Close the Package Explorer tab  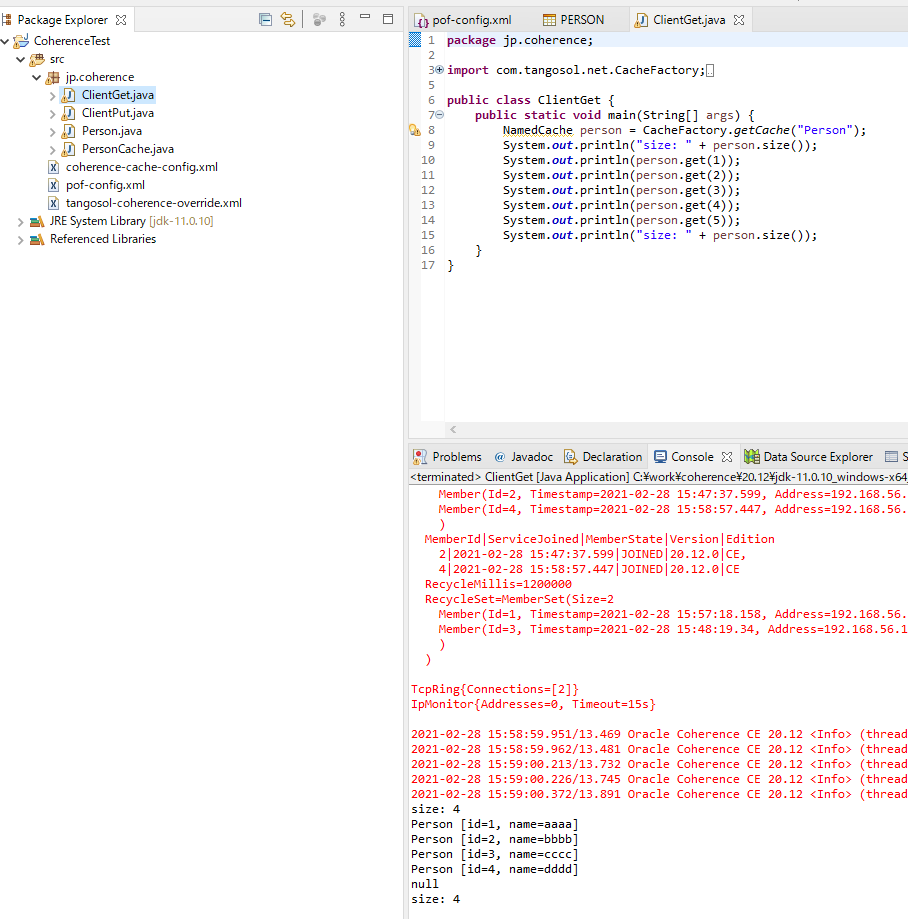click(121, 20)
